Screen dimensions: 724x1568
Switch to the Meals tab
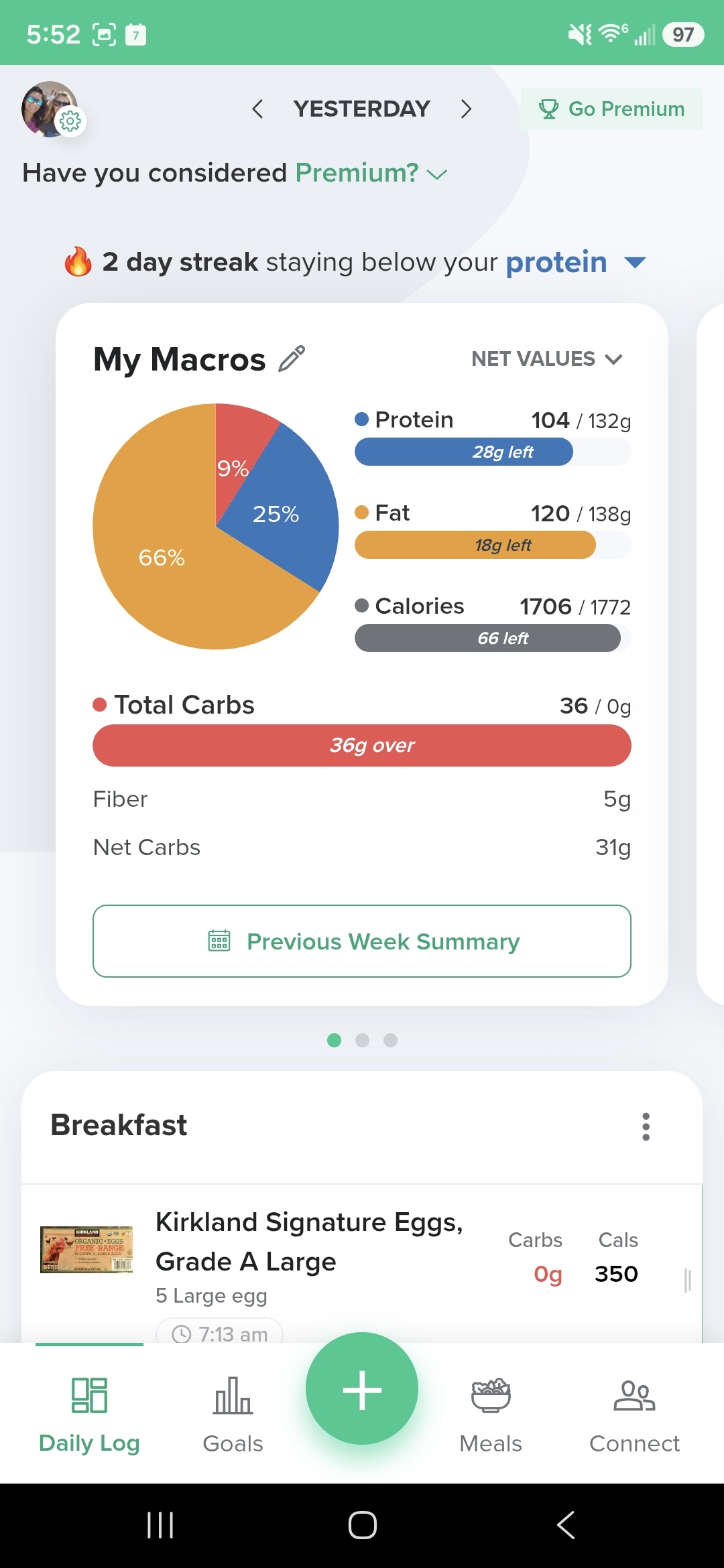pyautogui.click(x=491, y=1414)
